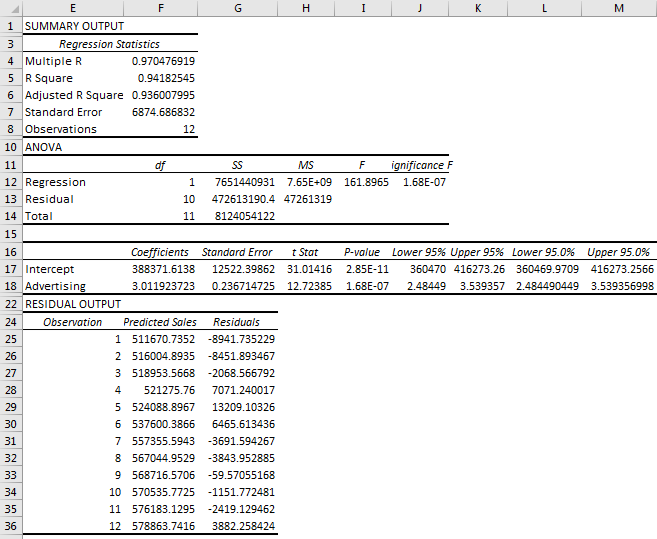The image size is (657, 539).
Task: Select column I header
Action: pyautogui.click(x=363, y=8)
